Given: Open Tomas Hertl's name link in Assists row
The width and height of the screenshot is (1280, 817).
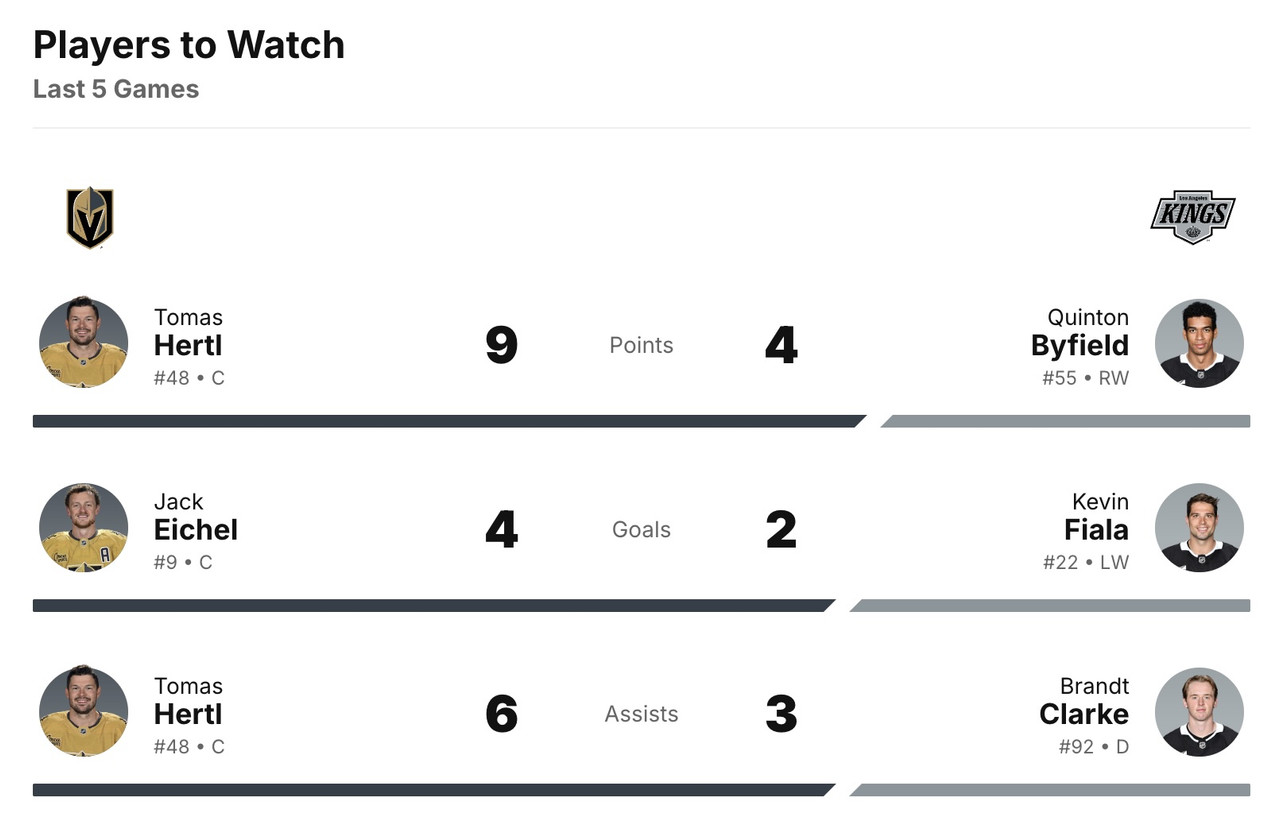Looking at the screenshot, I should pyautogui.click(x=188, y=714).
